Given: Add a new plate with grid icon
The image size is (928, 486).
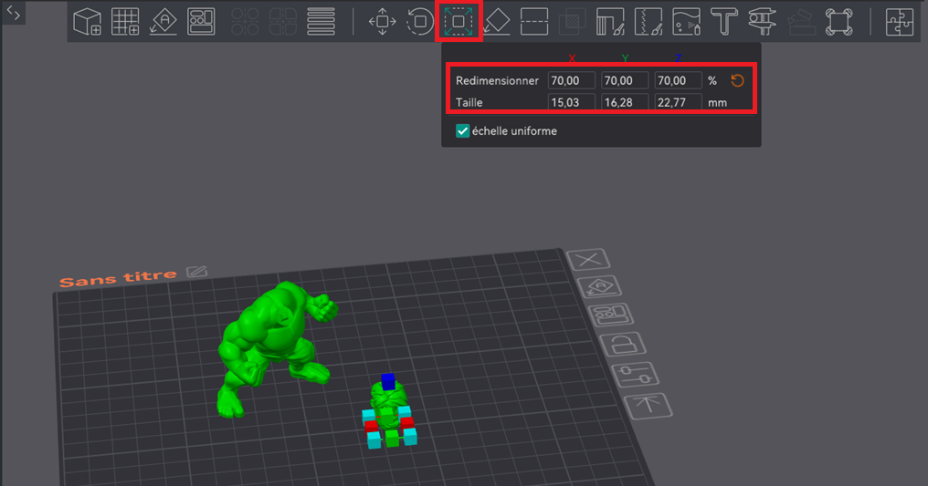Looking at the screenshot, I should click(x=125, y=21).
